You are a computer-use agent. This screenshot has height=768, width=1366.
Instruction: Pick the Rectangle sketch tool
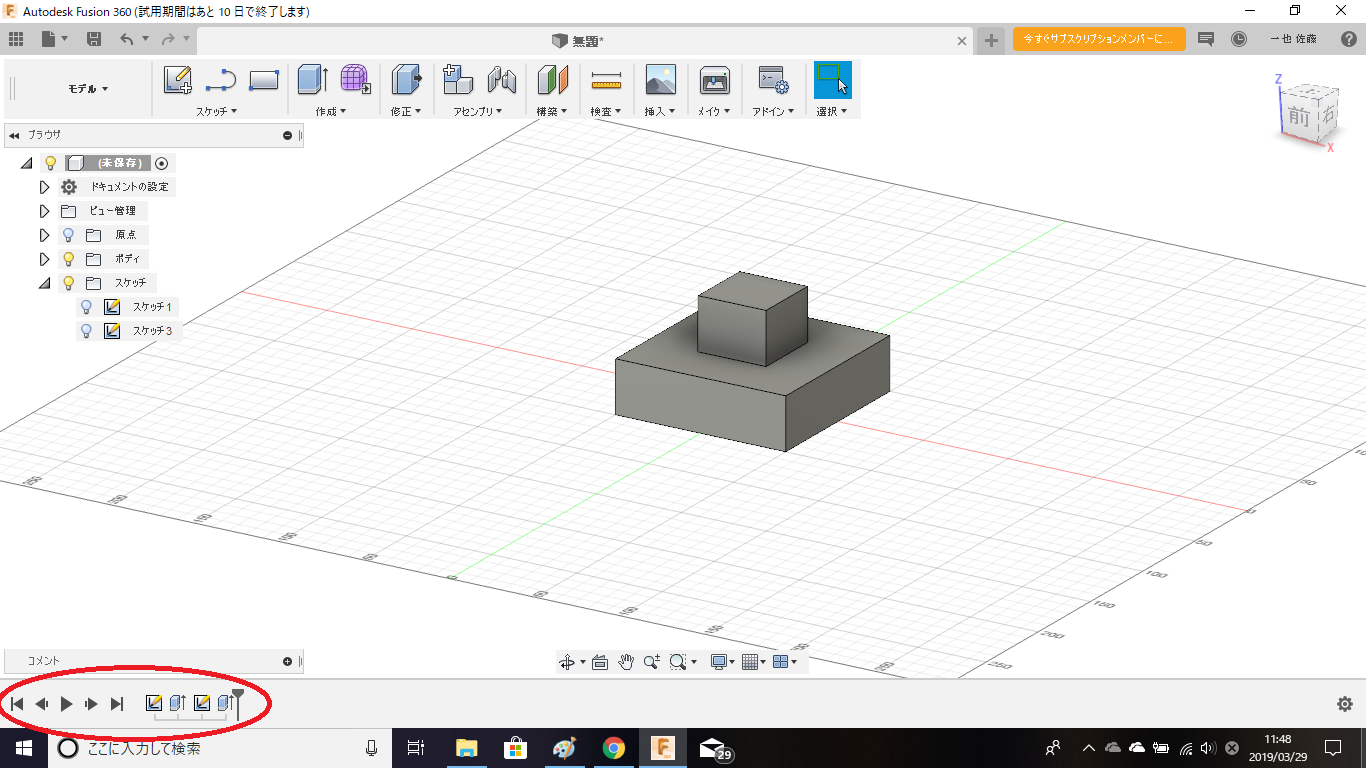tap(264, 81)
